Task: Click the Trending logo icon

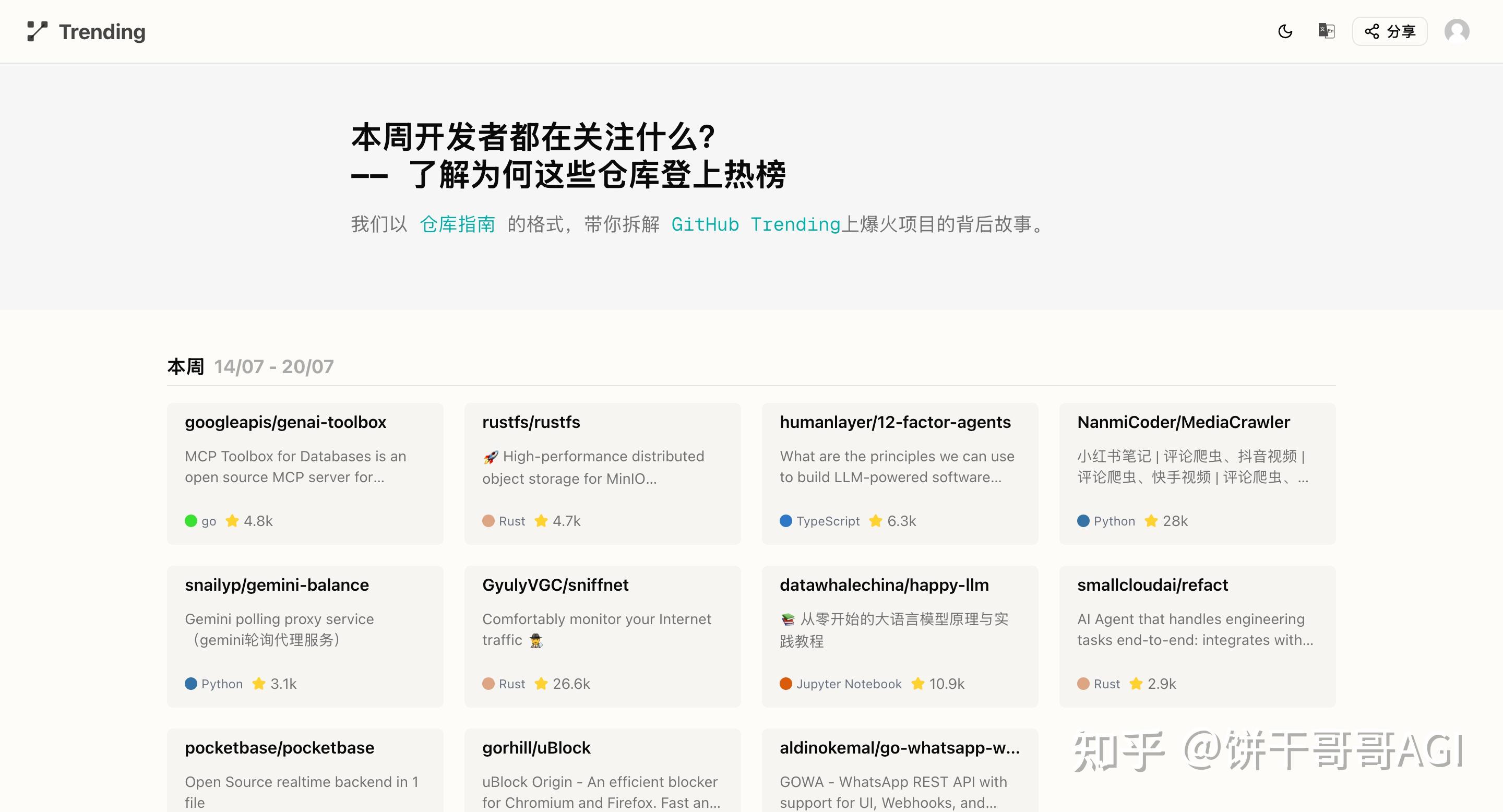Action: (x=37, y=31)
